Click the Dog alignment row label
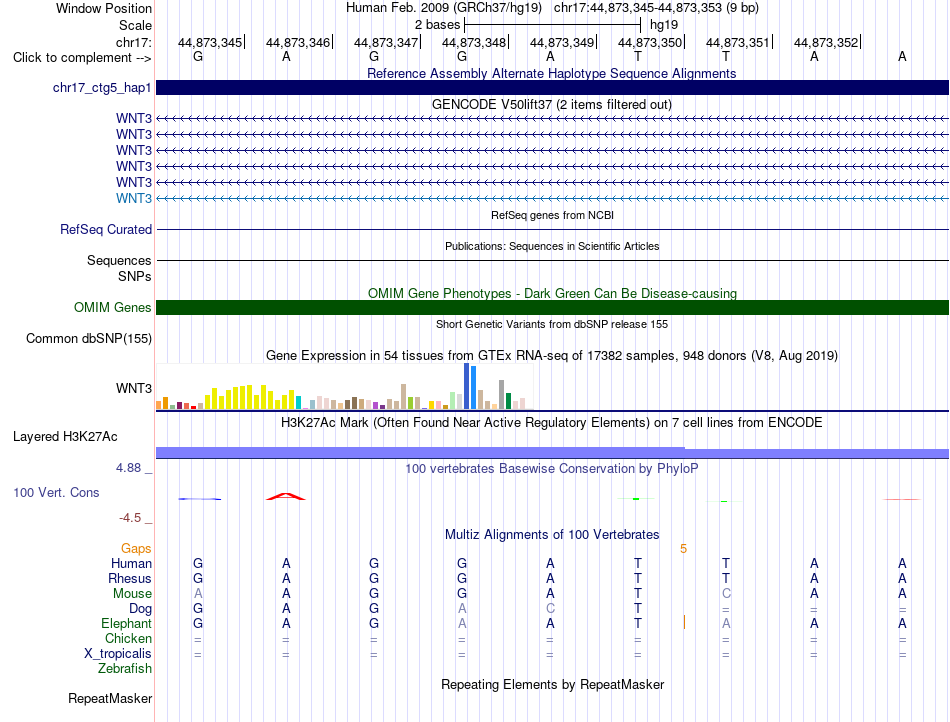Viewport: 950px width, 722px height. [140, 609]
